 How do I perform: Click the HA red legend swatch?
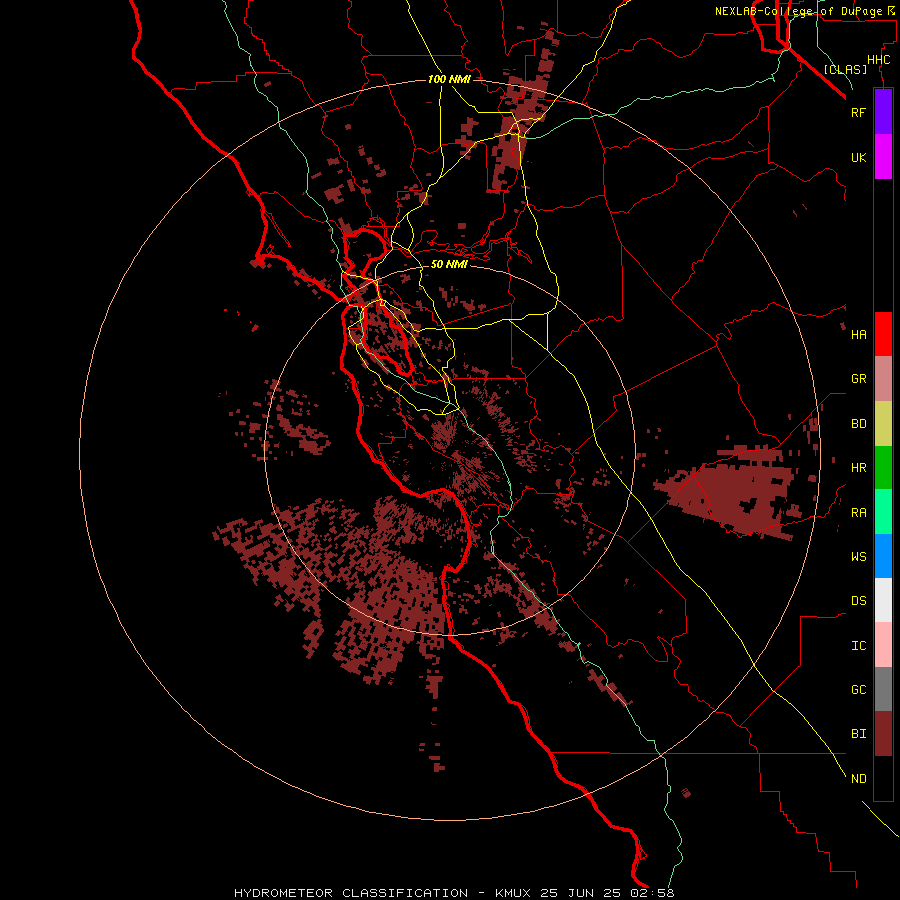[883, 334]
